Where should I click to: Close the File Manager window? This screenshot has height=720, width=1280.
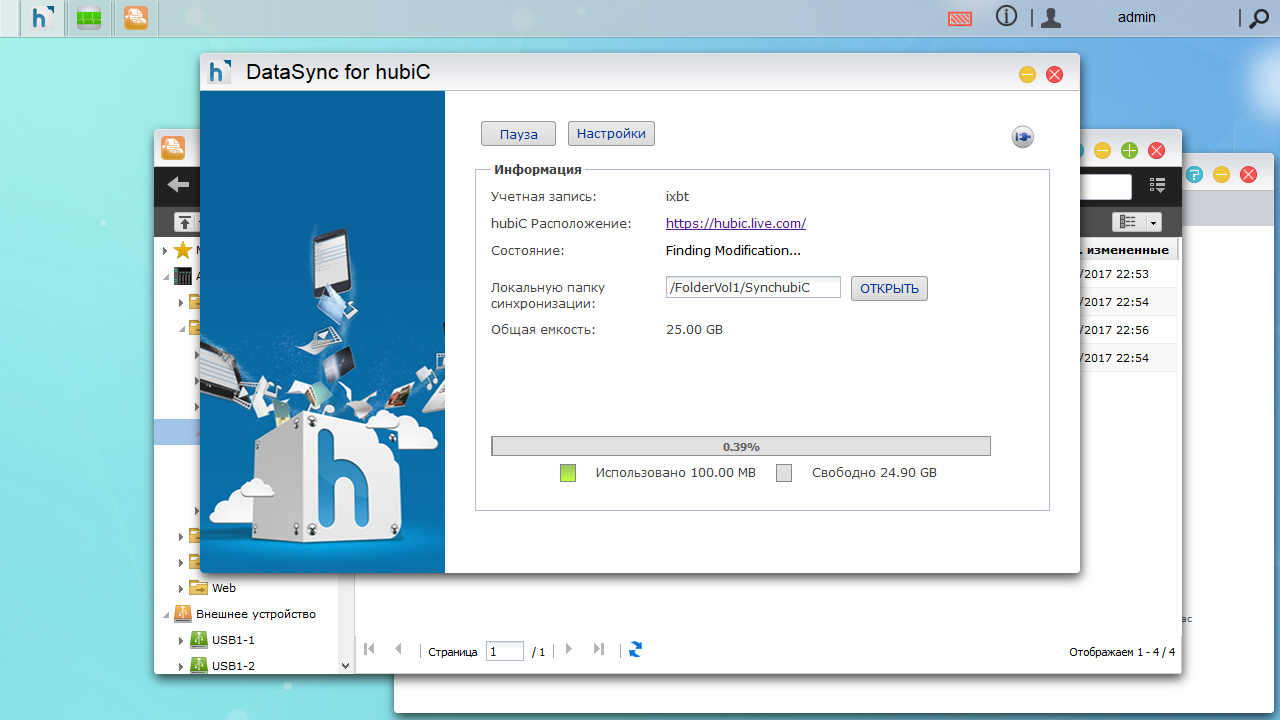pyautogui.click(x=1156, y=151)
